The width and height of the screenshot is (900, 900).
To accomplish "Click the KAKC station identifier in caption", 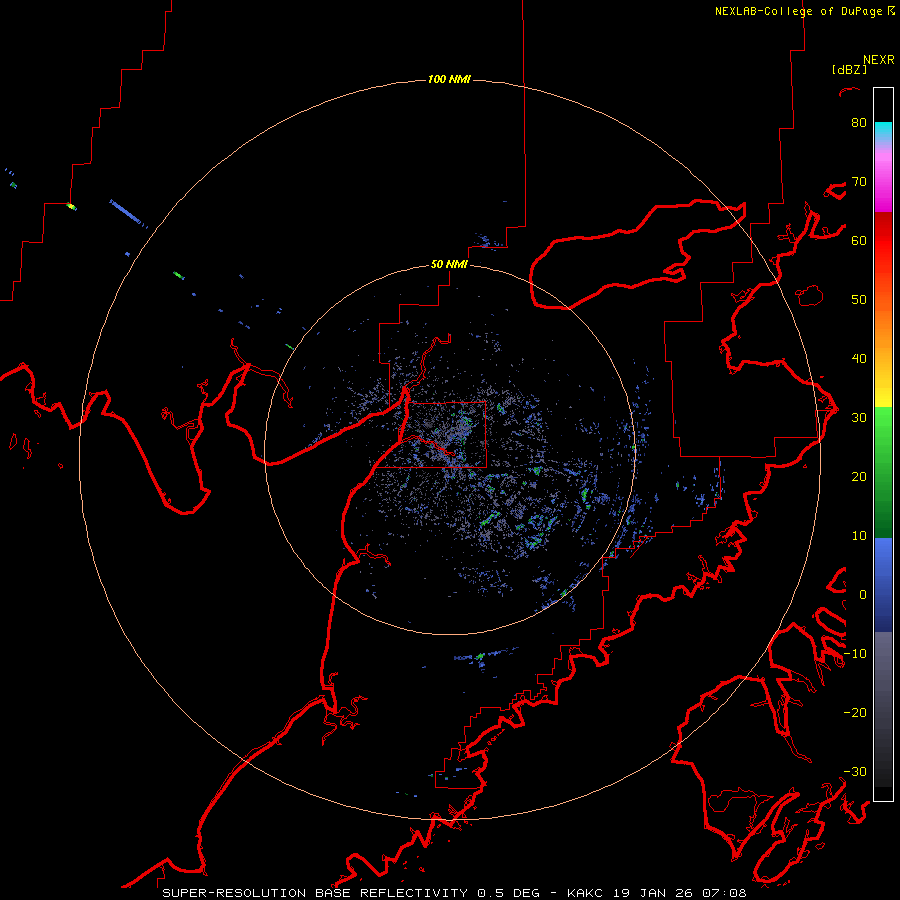I will click(x=584, y=893).
